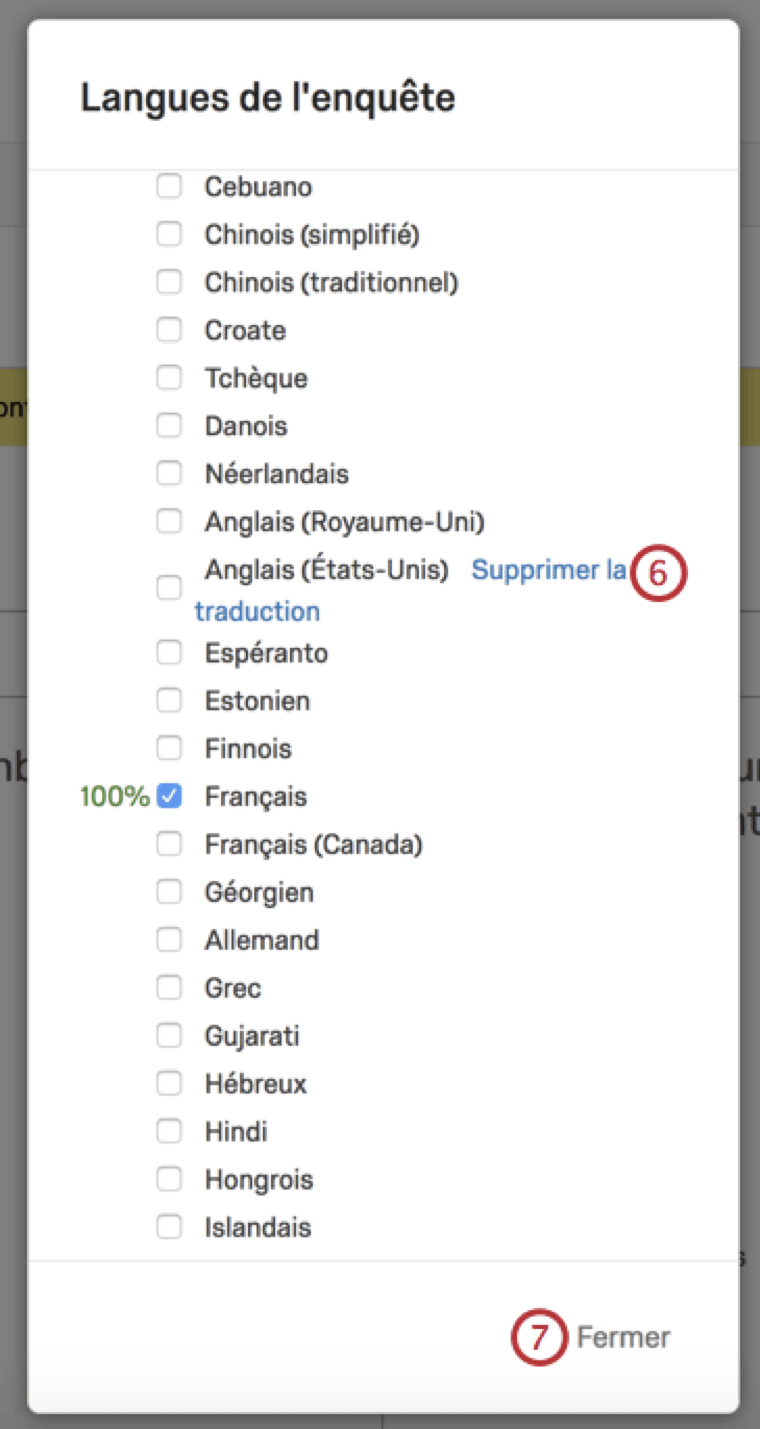Select the Chinois (traditionnel) checkbox

tap(169, 282)
